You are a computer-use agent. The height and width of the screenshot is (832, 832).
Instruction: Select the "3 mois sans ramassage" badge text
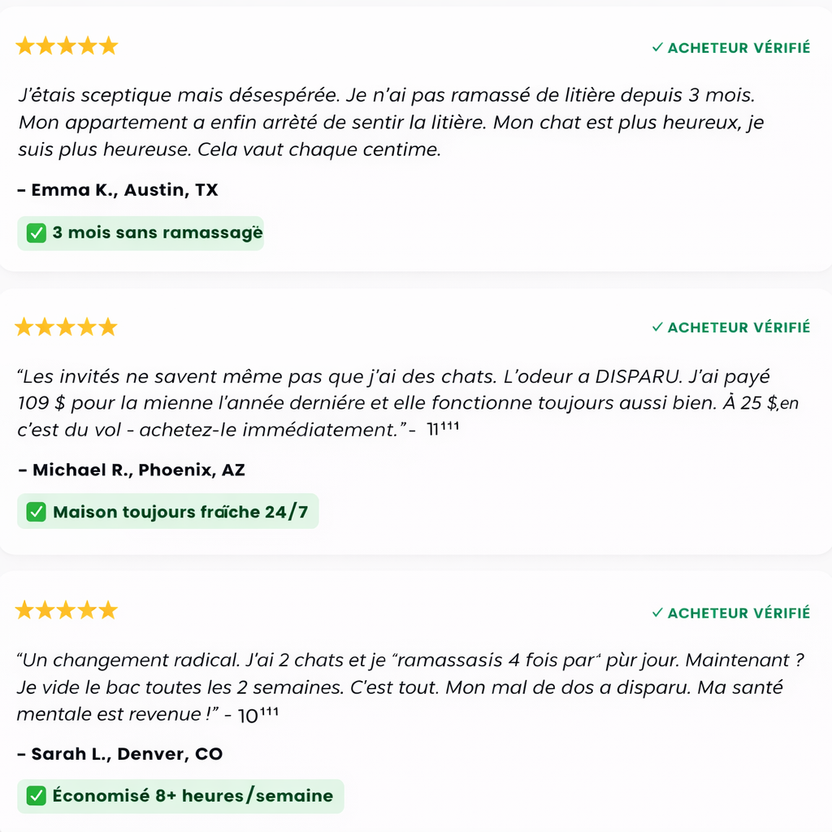[x=157, y=233]
